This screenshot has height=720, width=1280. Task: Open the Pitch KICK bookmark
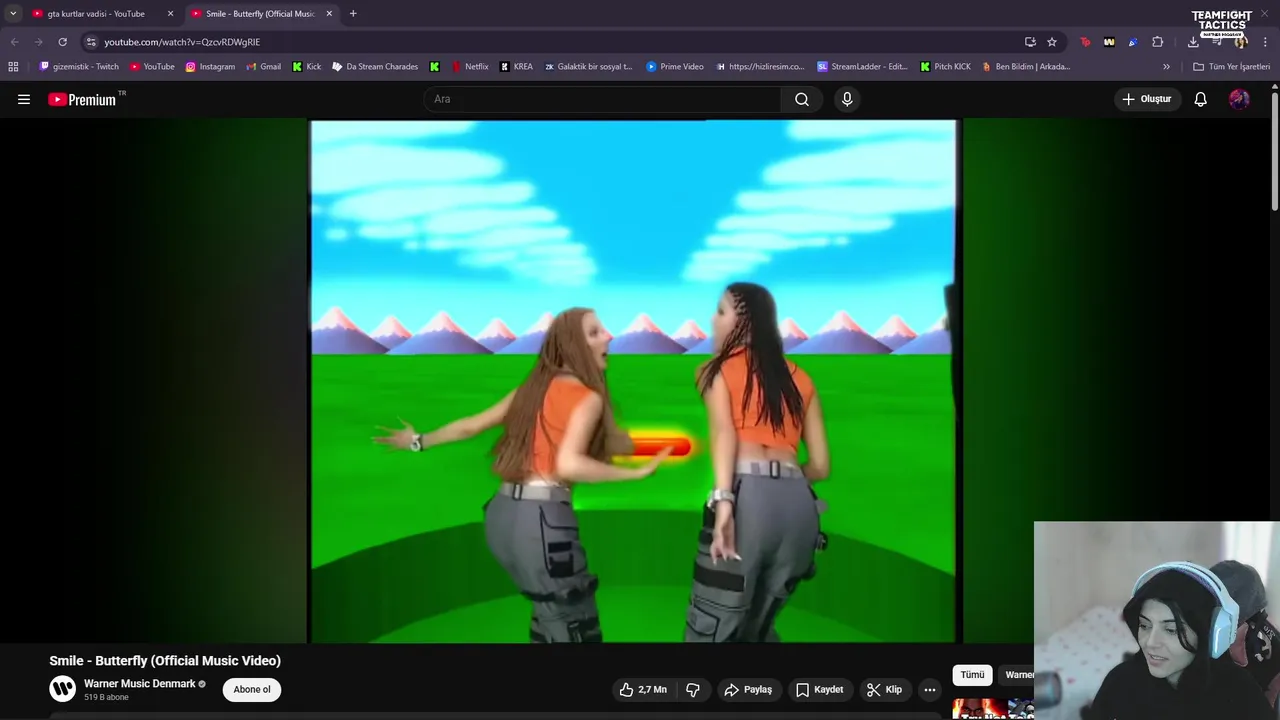(x=945, y=67)
